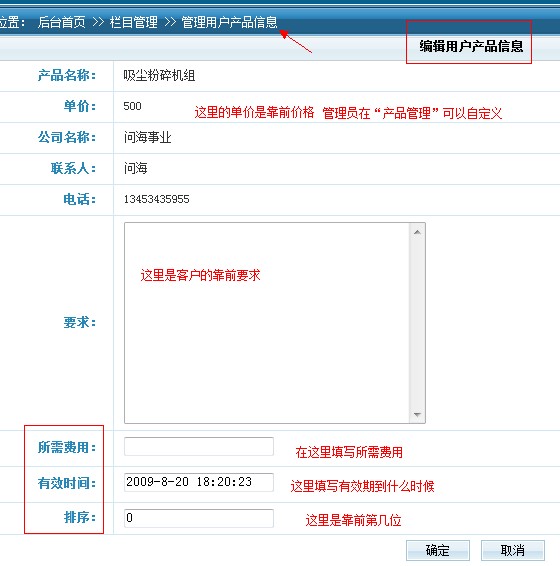This screenshot has height=566, width=560.
Task: Open the 栏目管理 breadcrumb link
Action: tap(134, 22)
